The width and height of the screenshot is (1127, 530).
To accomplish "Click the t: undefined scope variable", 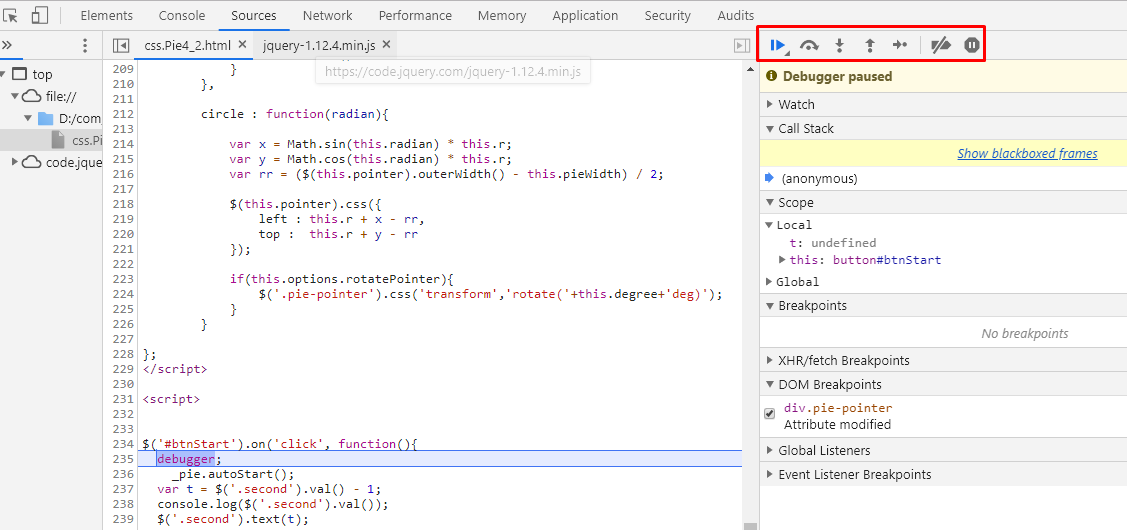I will 833,243.
